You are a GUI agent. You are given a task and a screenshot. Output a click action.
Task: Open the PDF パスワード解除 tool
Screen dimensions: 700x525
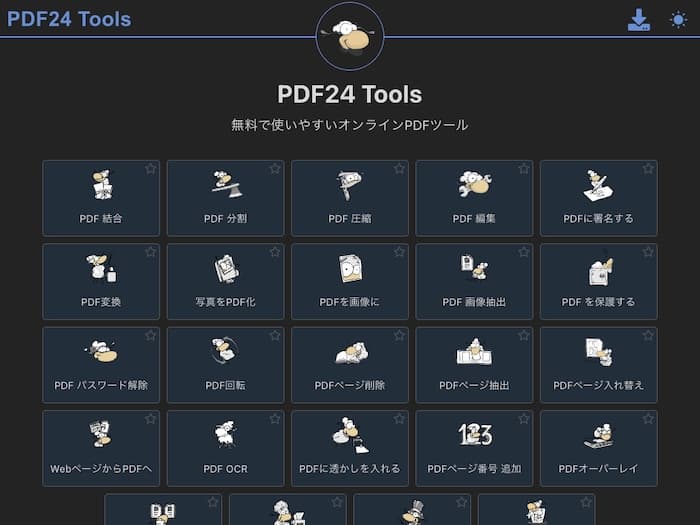101,365
